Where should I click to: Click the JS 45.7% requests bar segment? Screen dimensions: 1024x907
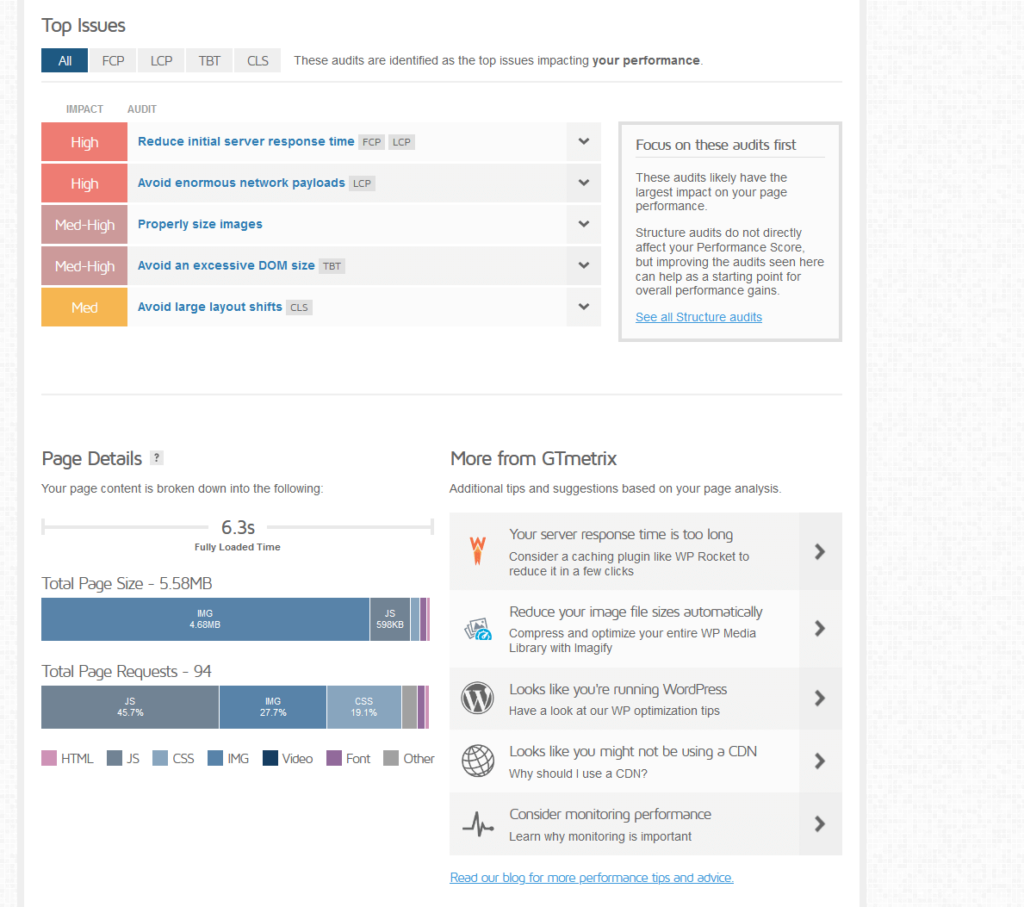[x=130, y=707]
